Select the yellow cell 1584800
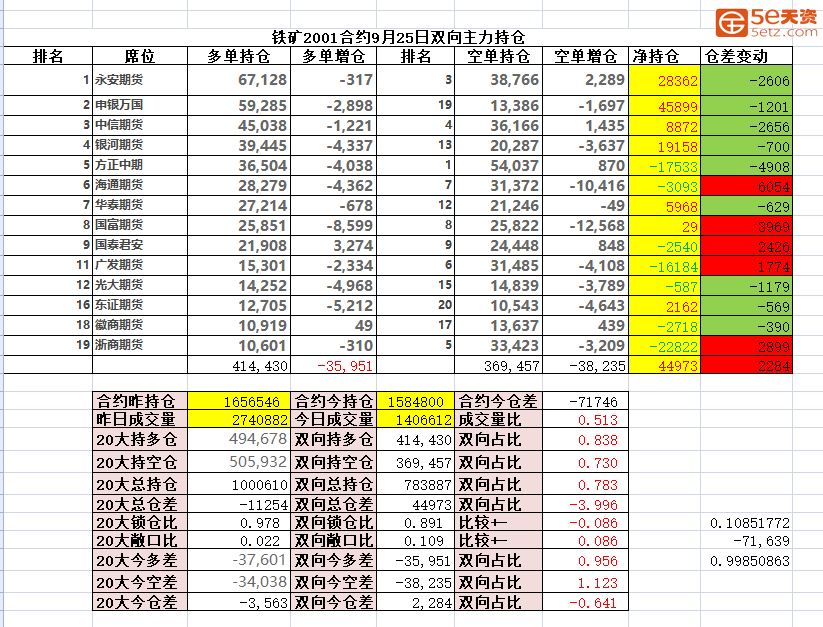This screenshot has height=627, width=823. tap(415, 401)
